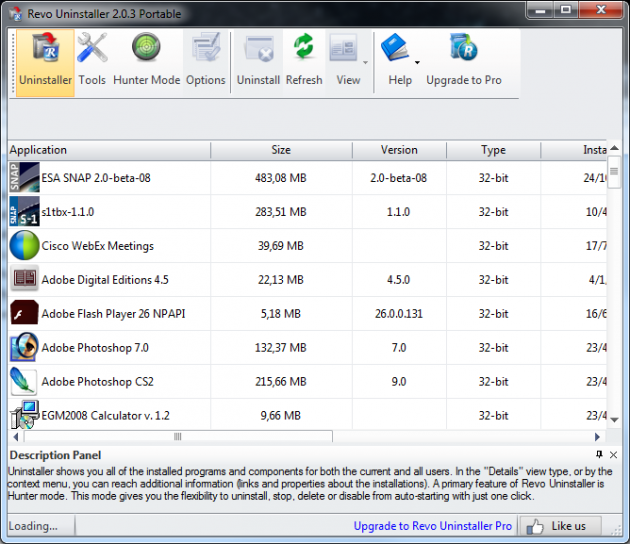The image size is (630, 544).
Task: Click the horizontal scrollbar thumb
Action: [178, 437]
